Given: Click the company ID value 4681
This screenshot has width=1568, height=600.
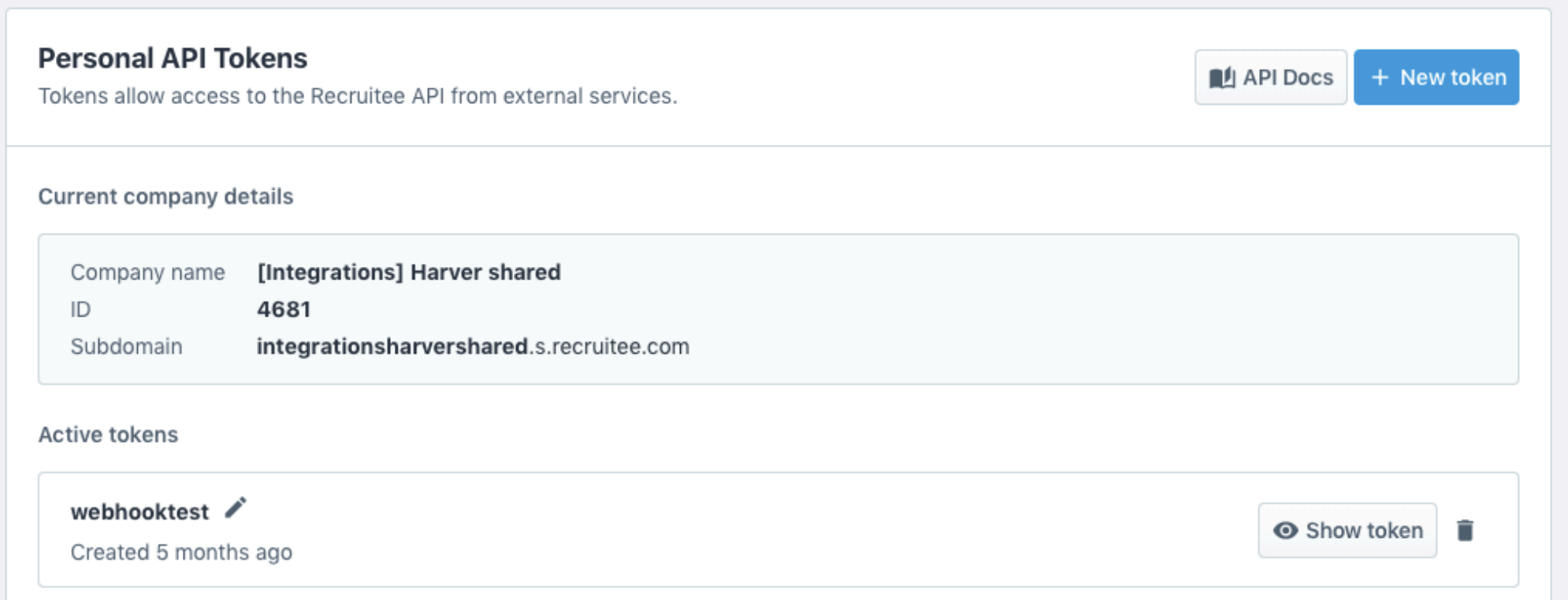Looking at the screenshot, I should [x=284, y=309].
